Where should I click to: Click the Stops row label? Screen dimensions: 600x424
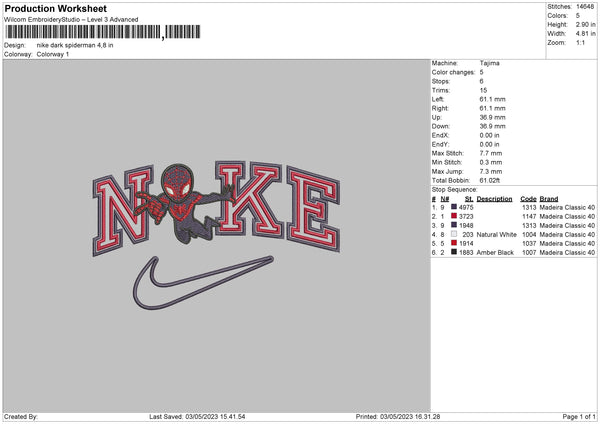pos(441,81)
